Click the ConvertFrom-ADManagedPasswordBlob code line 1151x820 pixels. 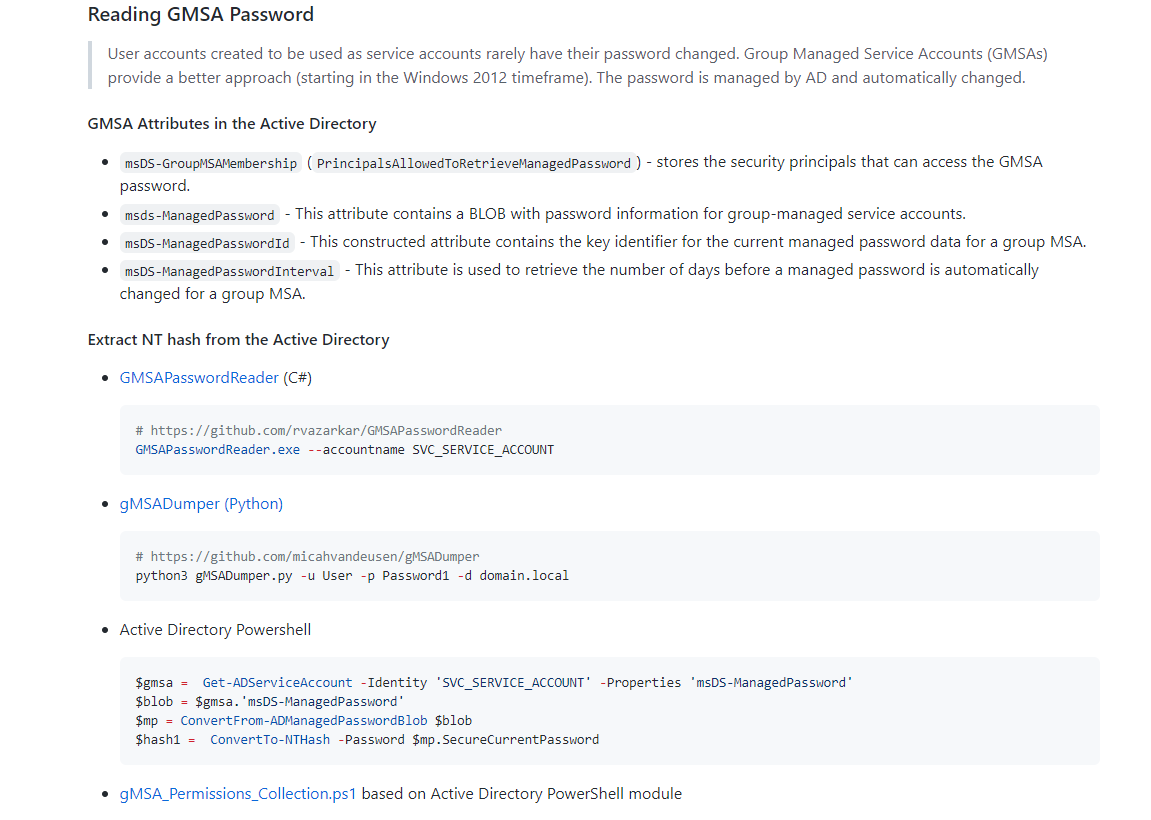[303, 721]
